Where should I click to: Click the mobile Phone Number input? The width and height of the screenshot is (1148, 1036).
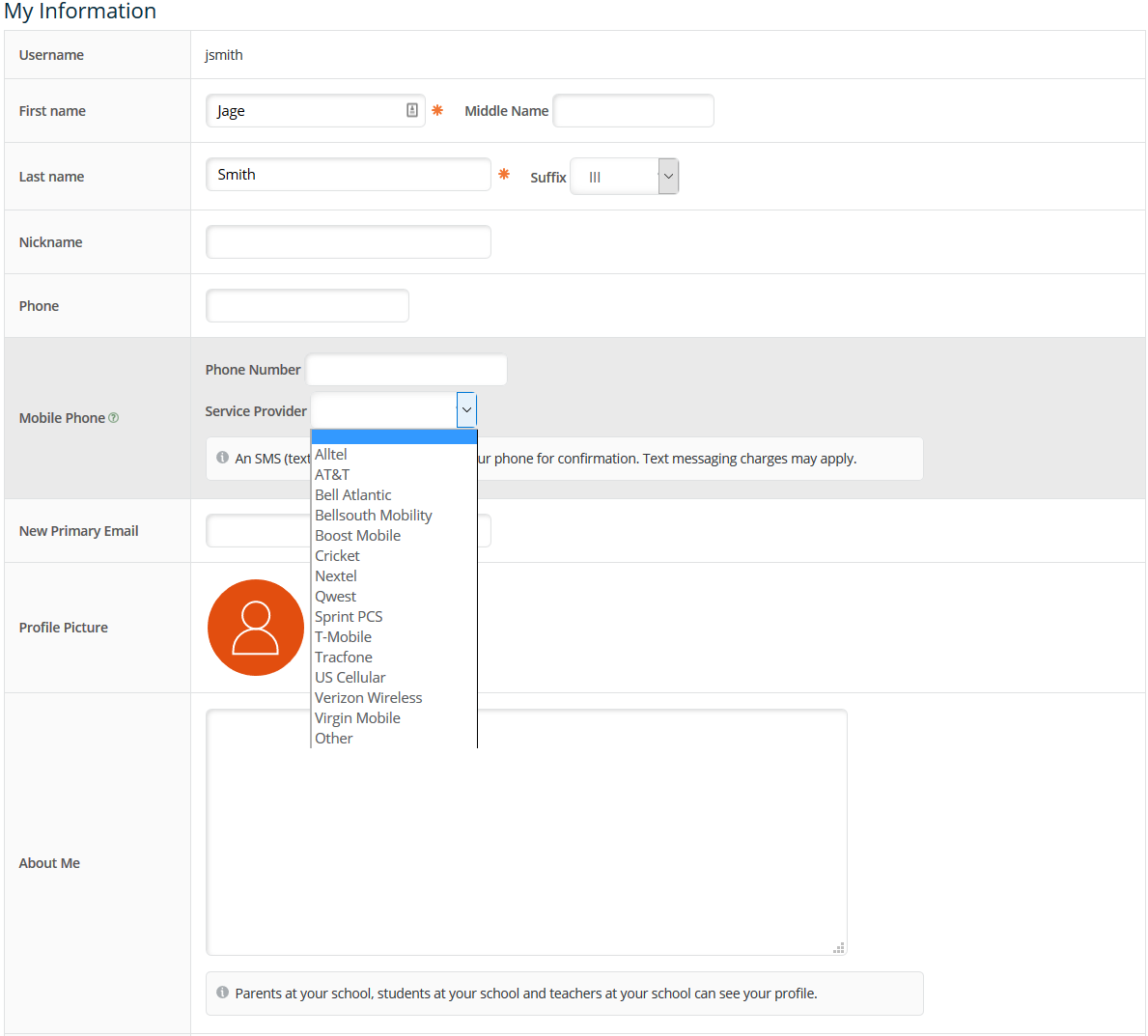(406, 370)
